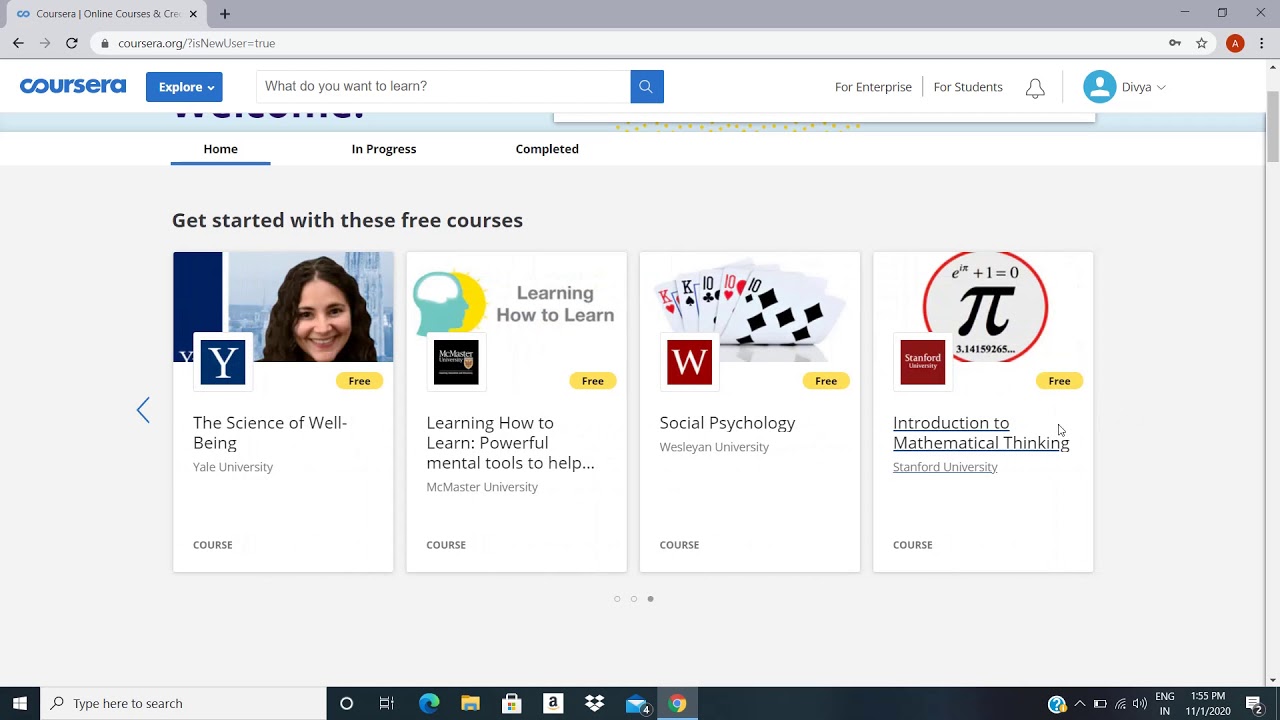
Task: Launch Microsoft Edge from taskbar
Action: (429, 703)
